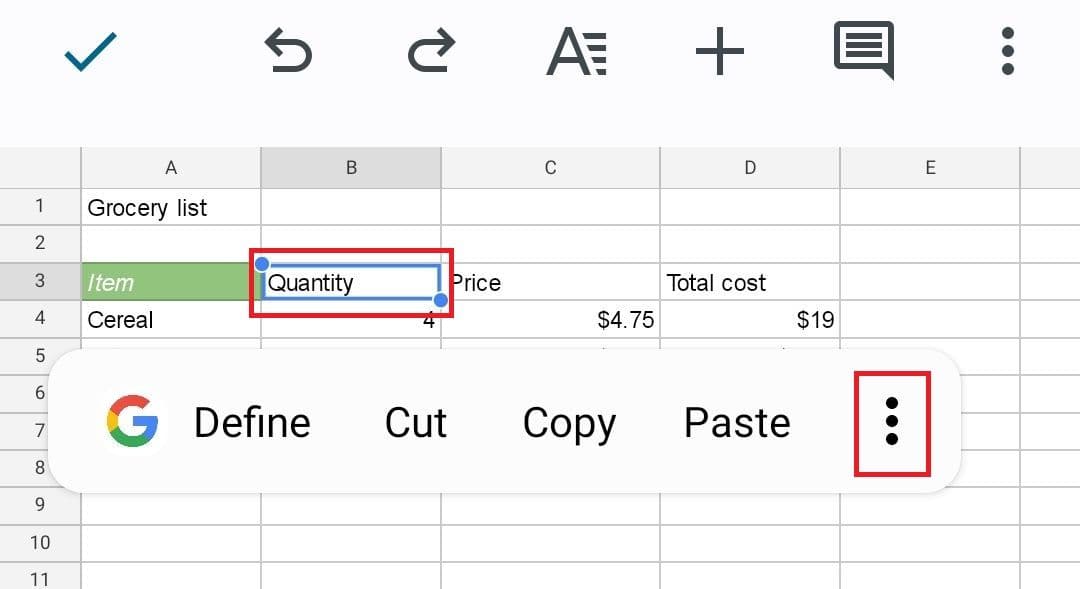Image resolution: width=1080 pixels, height=589 pixels.
Task: Select the Total cost cell
Action: [750, 283]
